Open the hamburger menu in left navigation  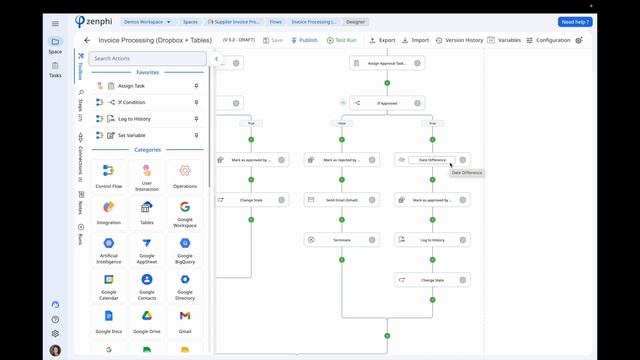coord(55,24)
